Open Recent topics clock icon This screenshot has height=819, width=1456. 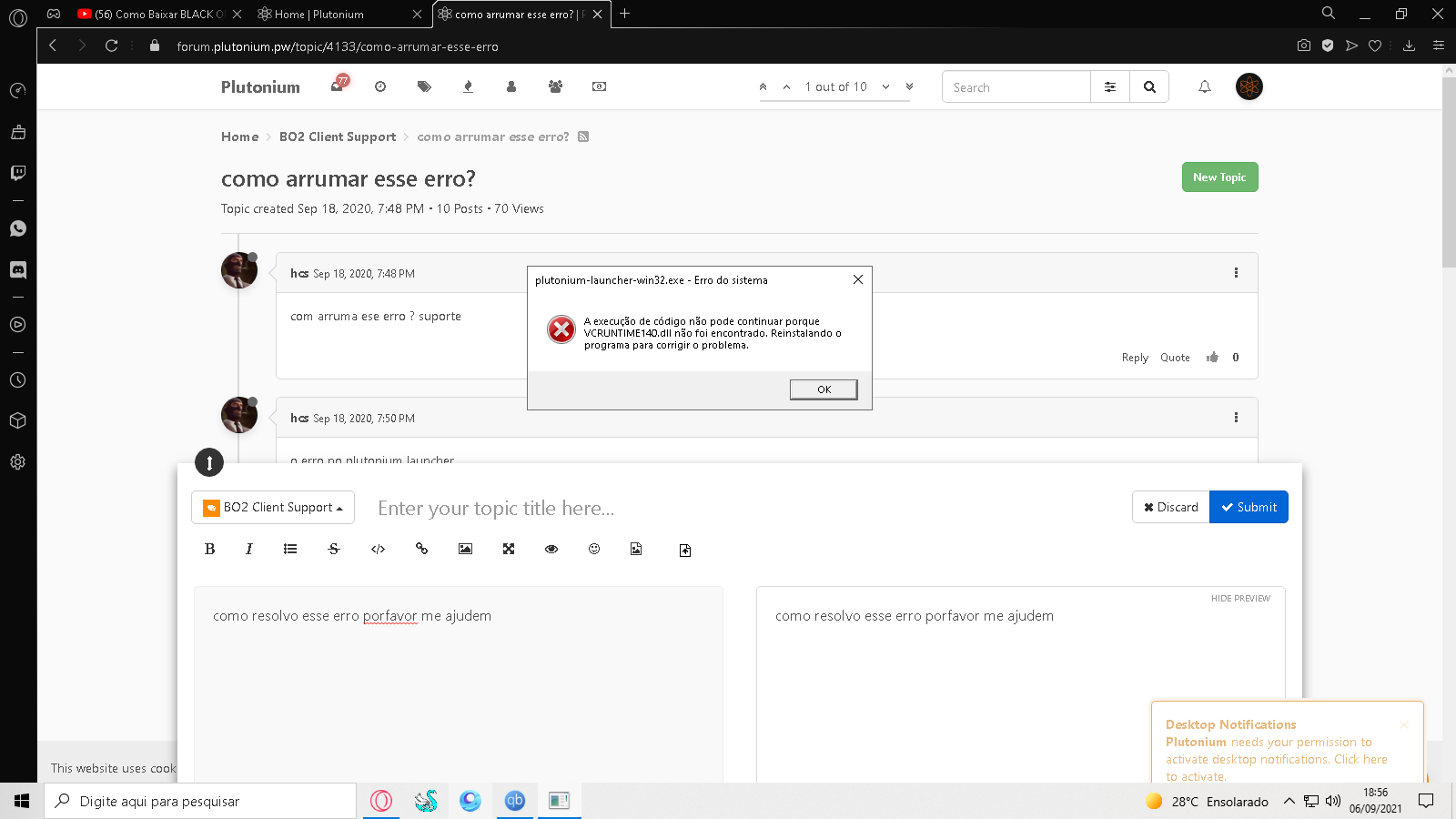click(380, 86)
